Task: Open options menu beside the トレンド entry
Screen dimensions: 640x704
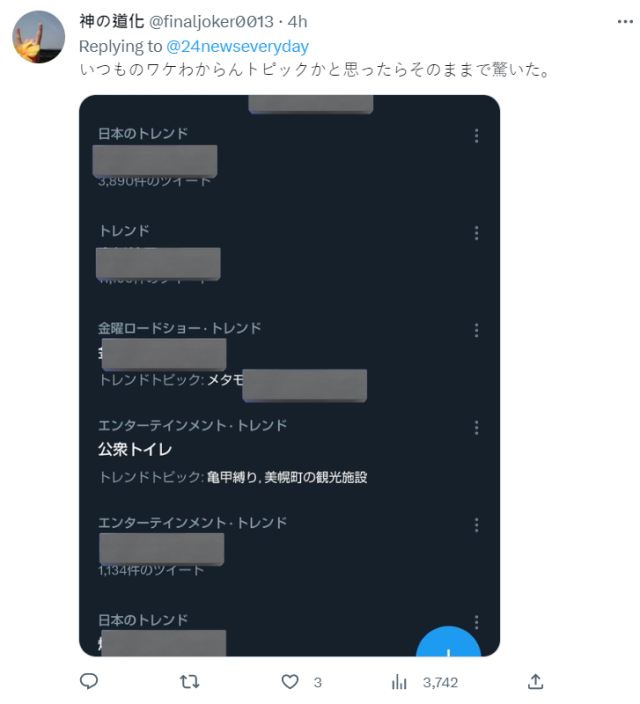Action: (x=476, y=233)
